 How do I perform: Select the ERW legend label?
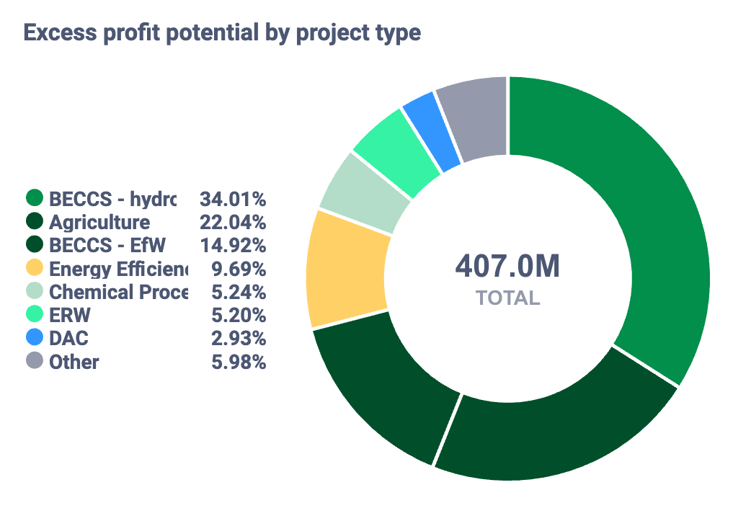point(70,316)
